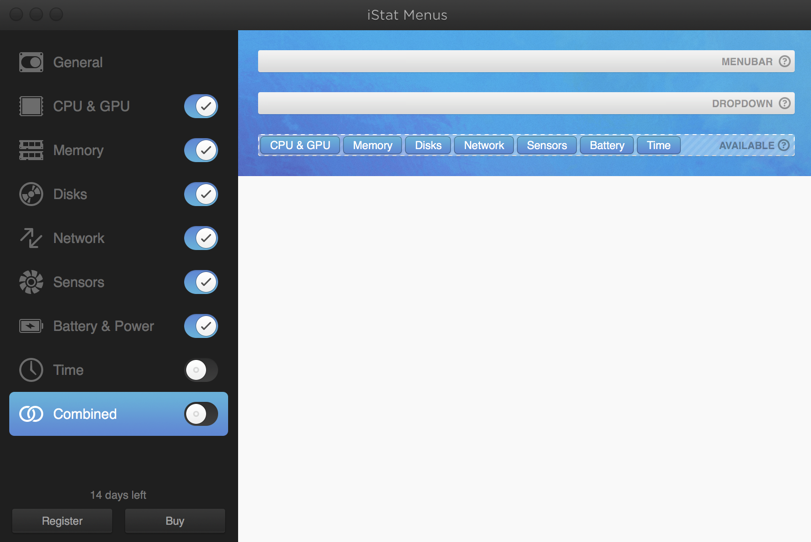Toggle the Disks switch off
Viewport: 811px width, 542px height.
(201, 194)
